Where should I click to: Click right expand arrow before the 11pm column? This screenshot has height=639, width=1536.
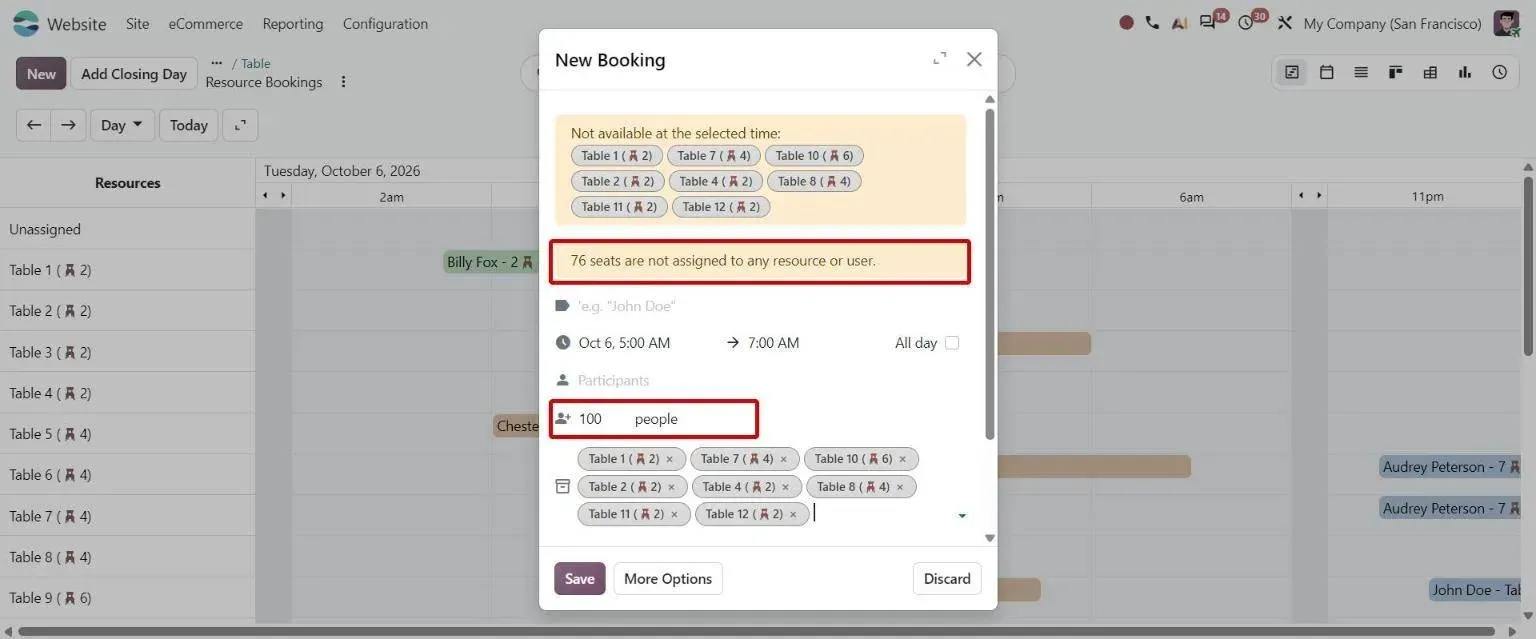click(x=1319, y=195)
